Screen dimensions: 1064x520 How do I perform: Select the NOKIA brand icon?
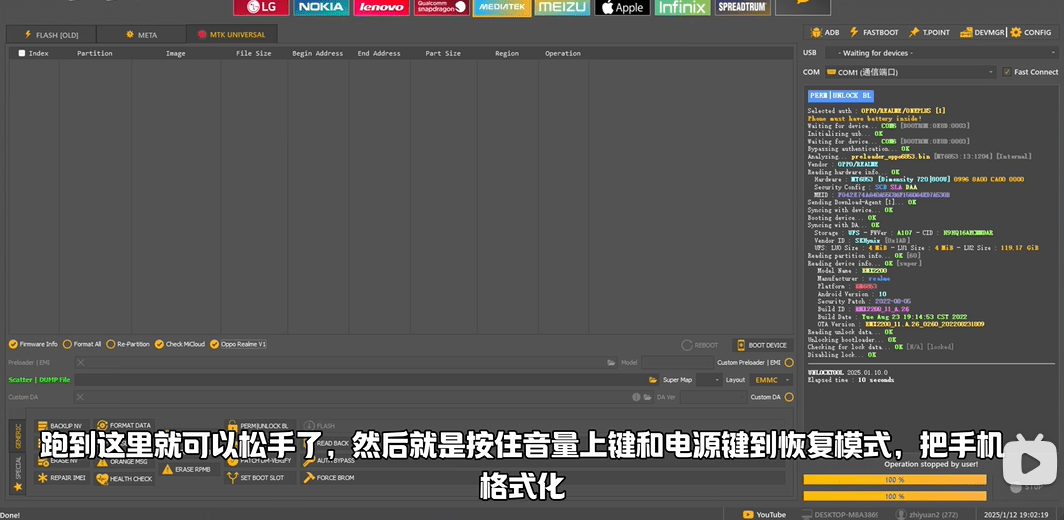pyautogui.click(x=321, y=7)
